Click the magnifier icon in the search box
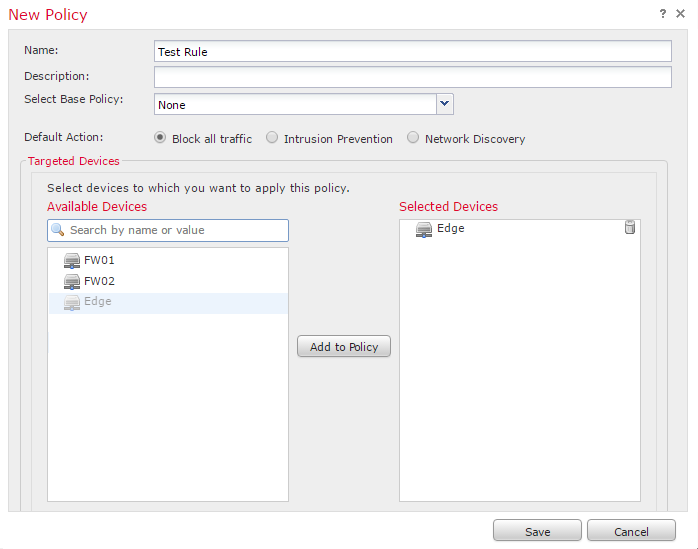698x549 pixels. pyautogui.click(x=58, y=230)
